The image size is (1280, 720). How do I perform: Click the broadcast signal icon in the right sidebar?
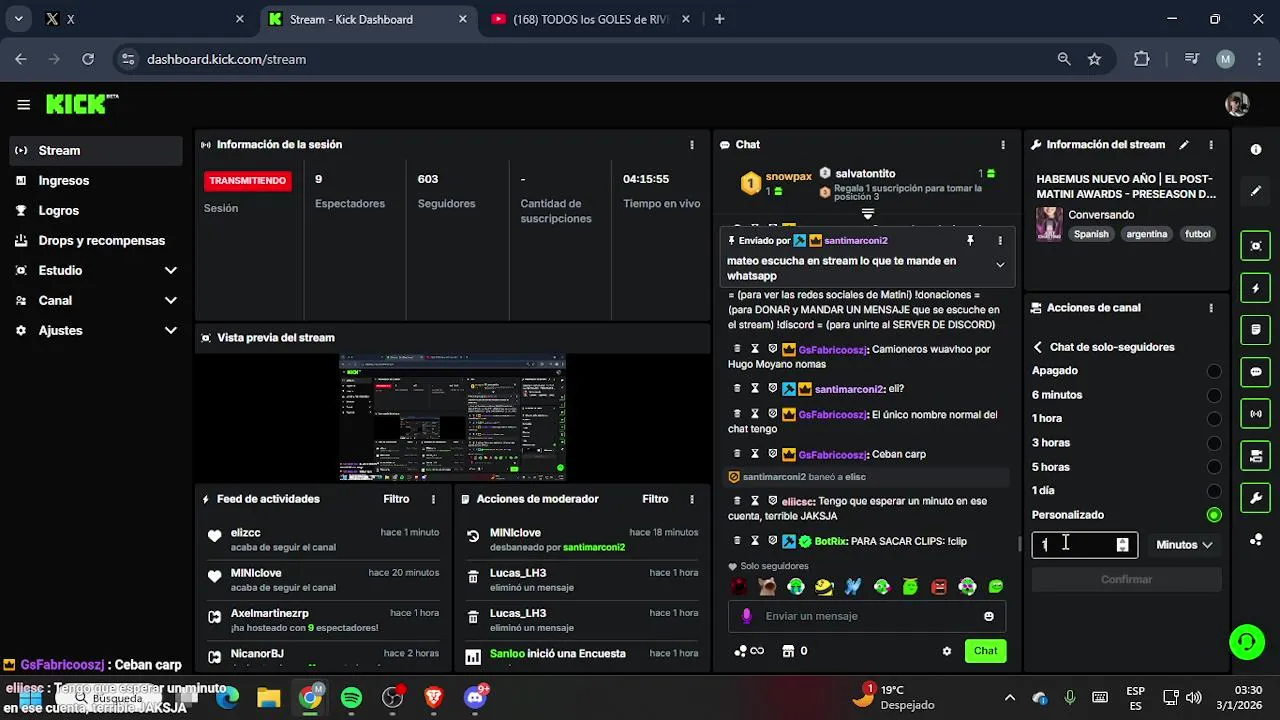(x=1256, y=414)
